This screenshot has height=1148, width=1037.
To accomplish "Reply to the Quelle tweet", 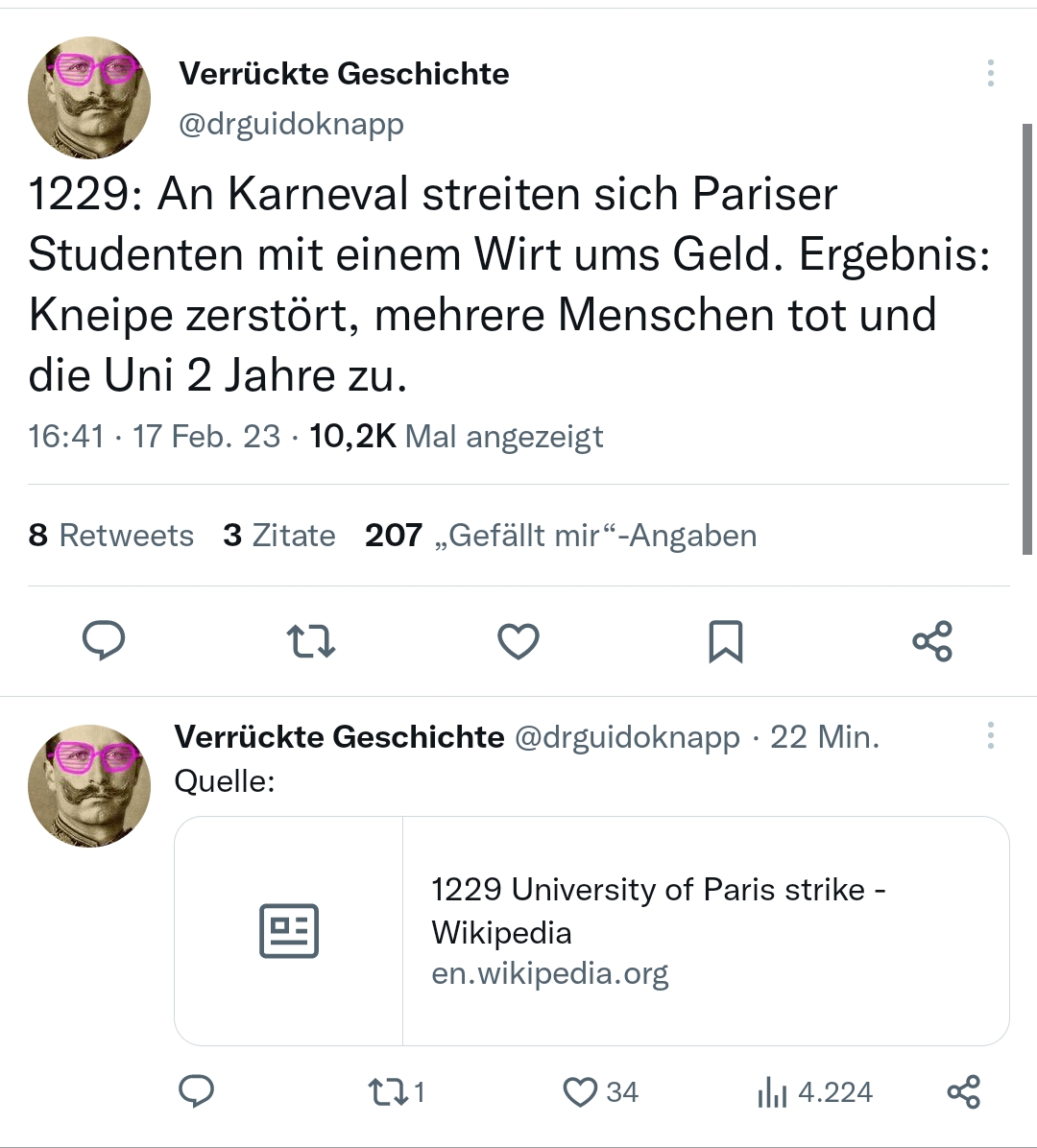I will tap(197, 1091).
